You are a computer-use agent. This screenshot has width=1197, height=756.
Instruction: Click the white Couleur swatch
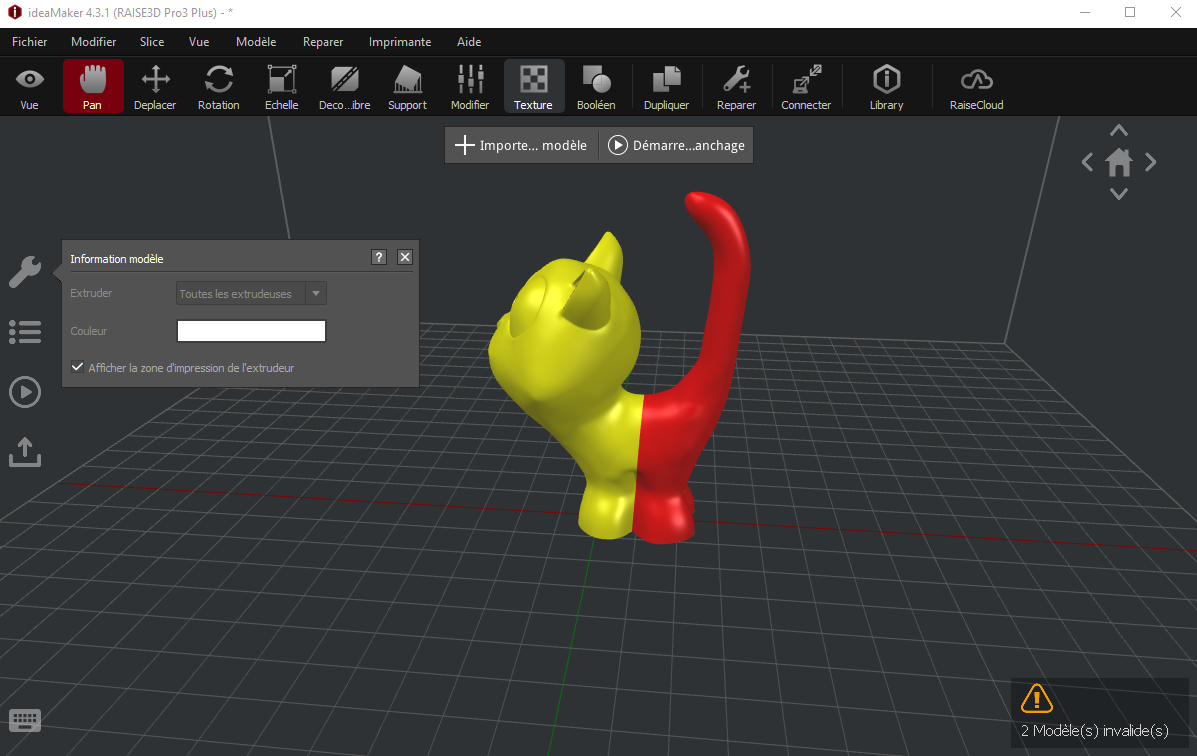coord(251,331)
